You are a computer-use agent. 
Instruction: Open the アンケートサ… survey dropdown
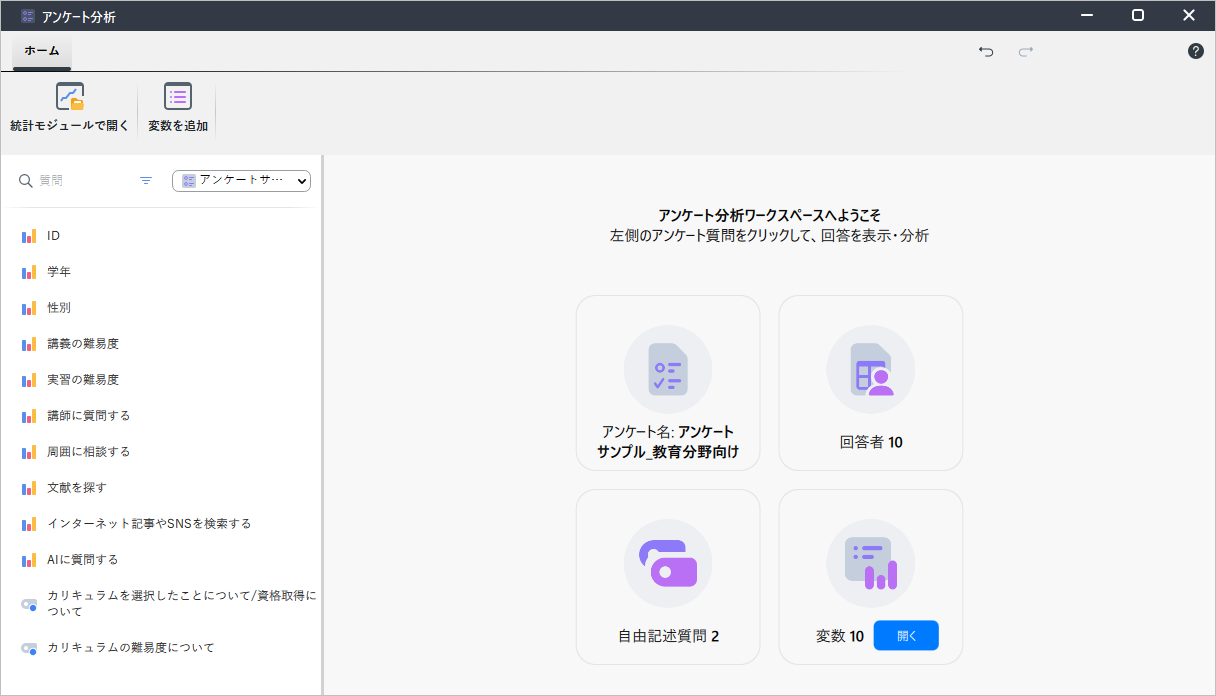241,181
